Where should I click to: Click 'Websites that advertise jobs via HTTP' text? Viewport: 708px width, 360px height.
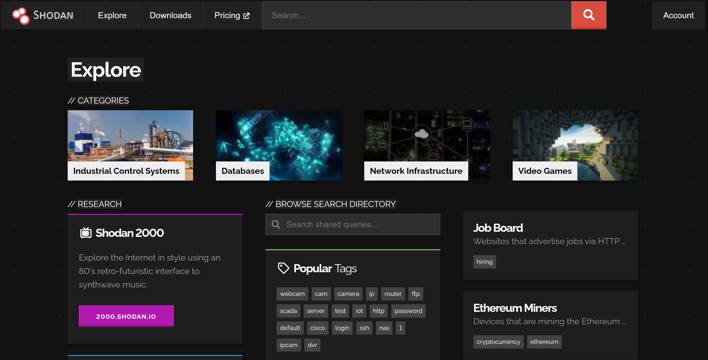click(549, 242)
